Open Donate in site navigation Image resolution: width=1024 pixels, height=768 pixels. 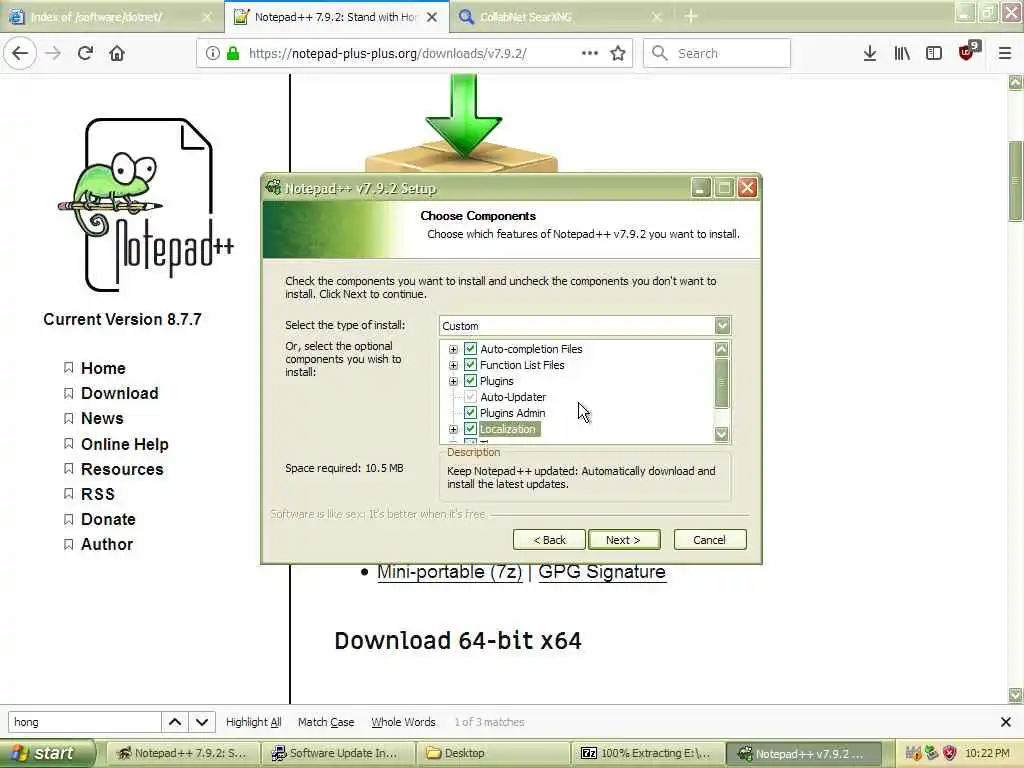point(108,520)
